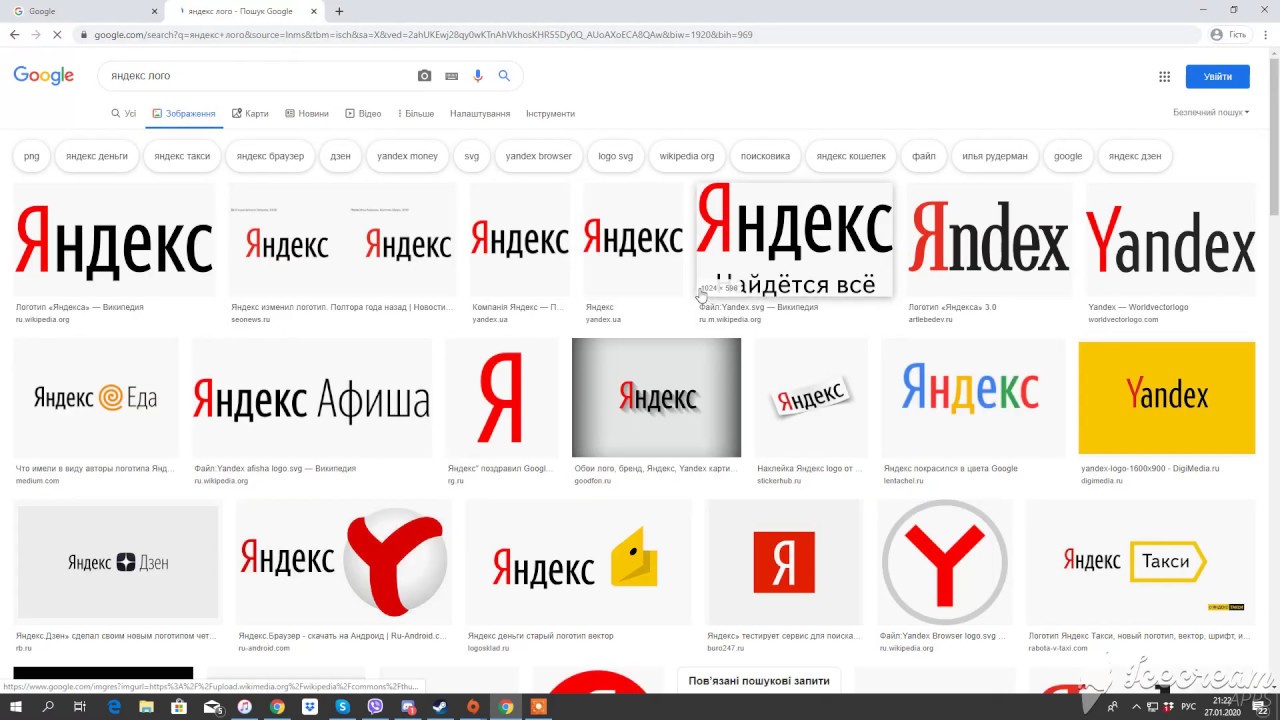Go to the Google logo homepage
This screenshot has width=1280, height=720.
[x=44, y=76]
